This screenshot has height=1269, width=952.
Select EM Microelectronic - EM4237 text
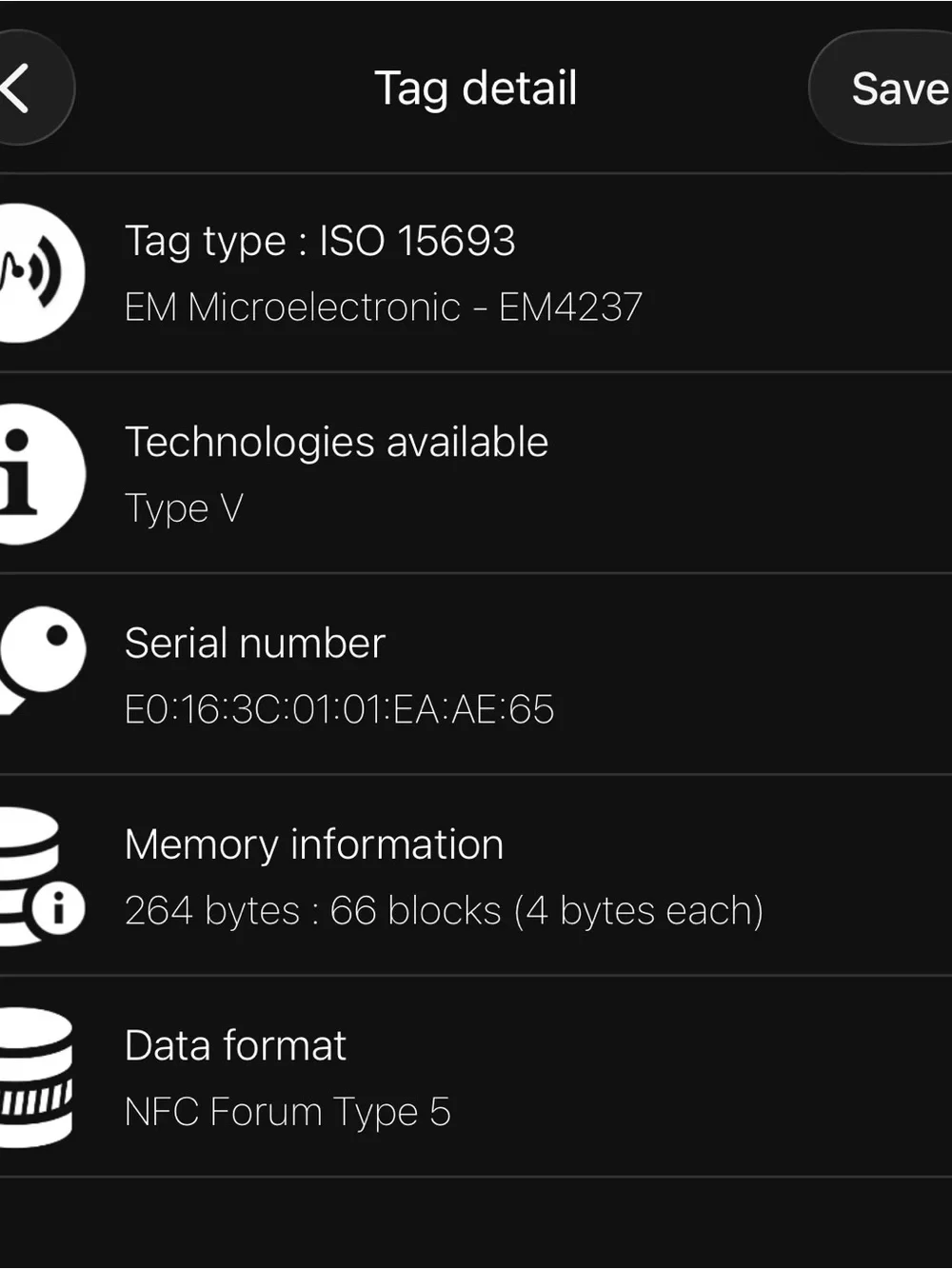[x=384, y=307]
